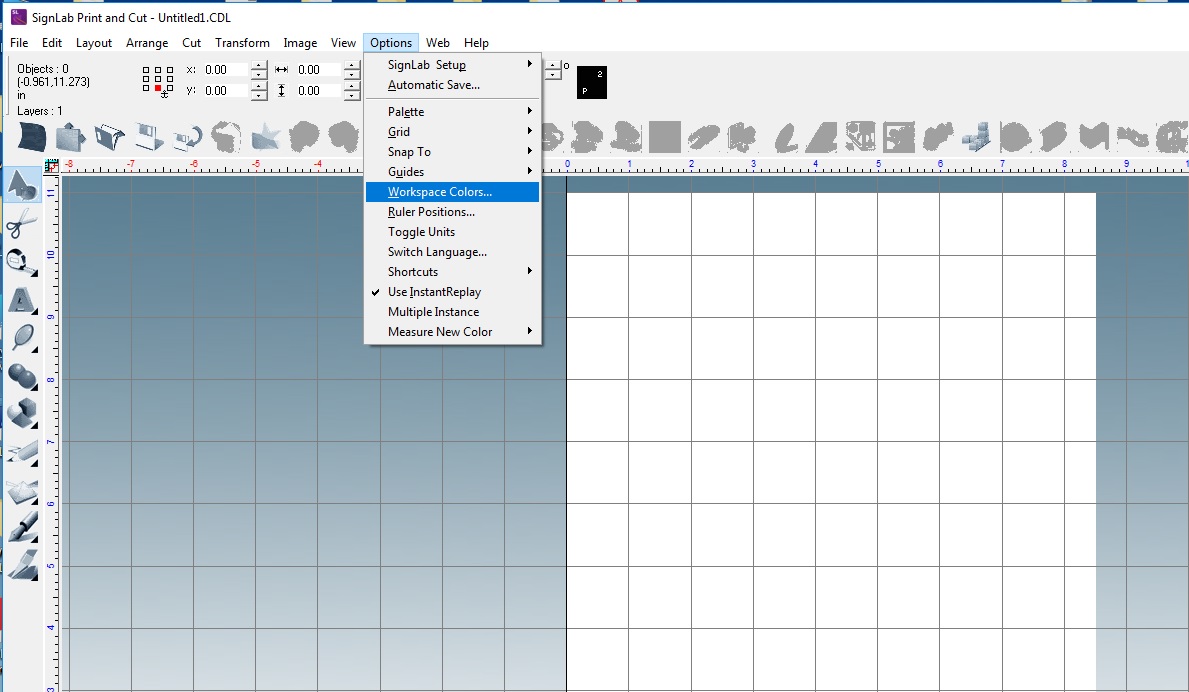The height and width of the screenshot is (692, 1189).
Task: Select the 3D shapes tool
Action: pyautogui.click(x=22, y=414)
